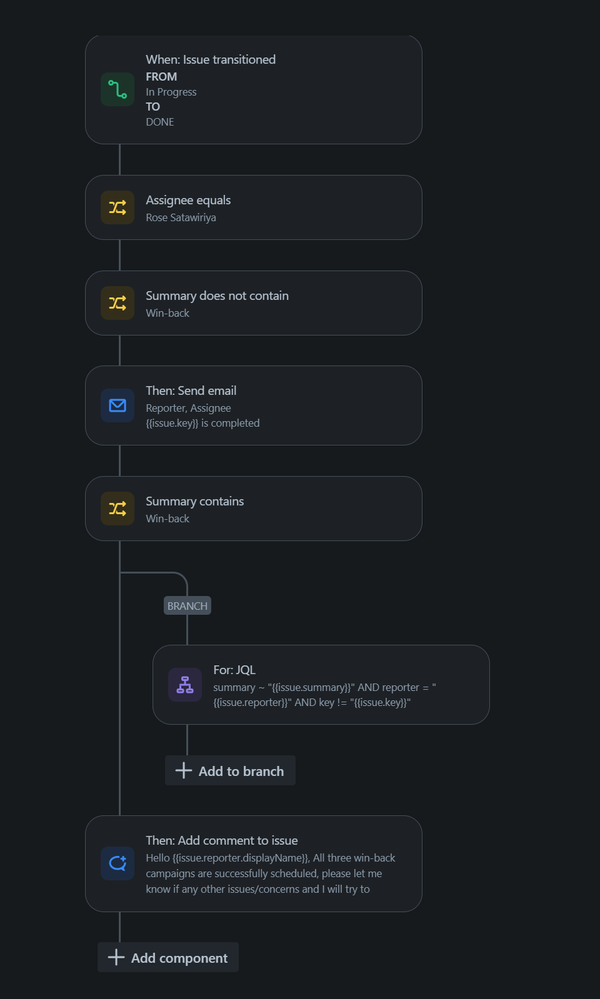Open the Summary contains Win-back condition card
The width and height of the screenshot is (600, 999).
(x=253, y=508)
